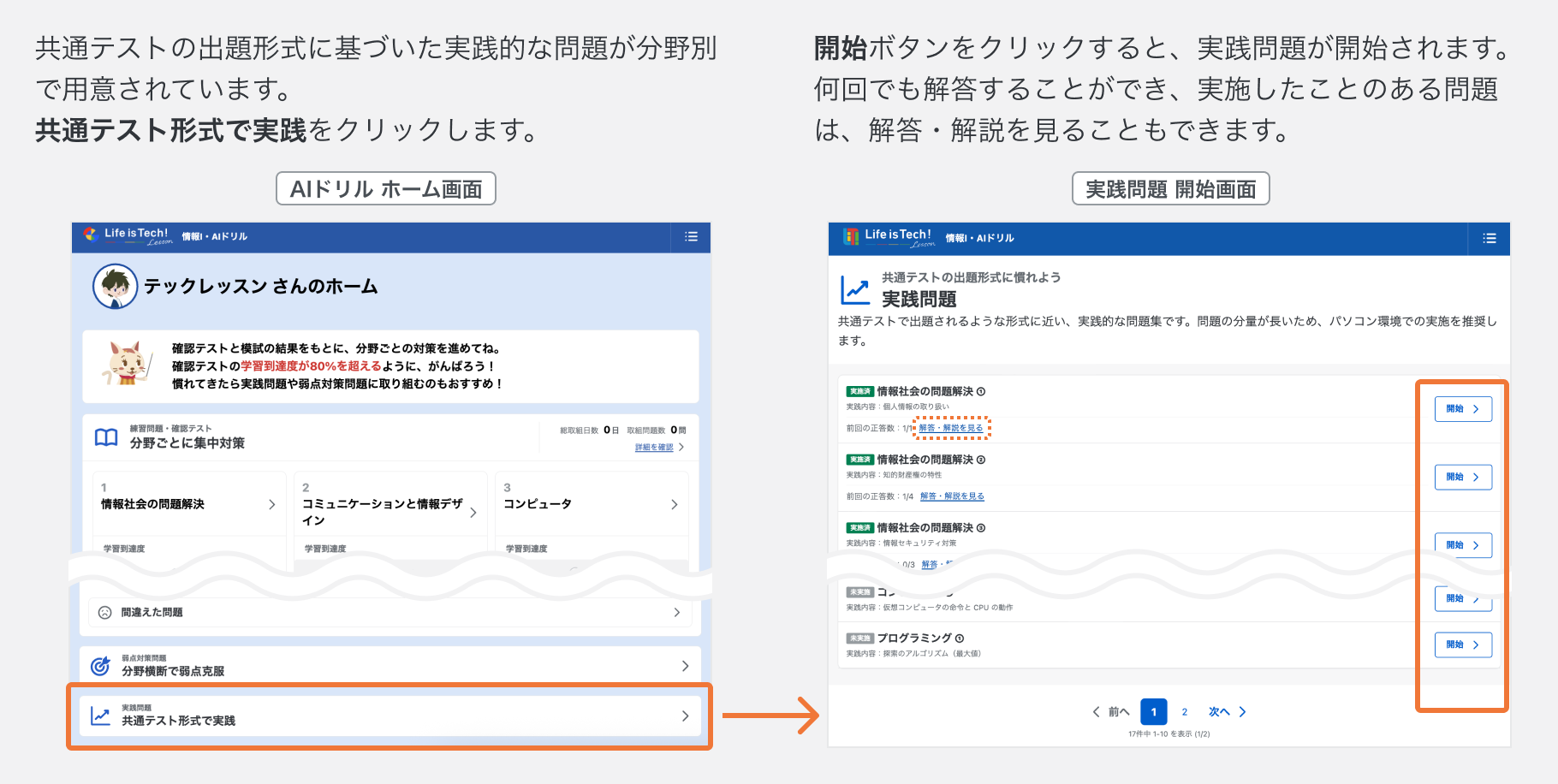Open the list menu icon in practice screen header
This screenshot has width=1558, height=784.
tap(1490, 239)
